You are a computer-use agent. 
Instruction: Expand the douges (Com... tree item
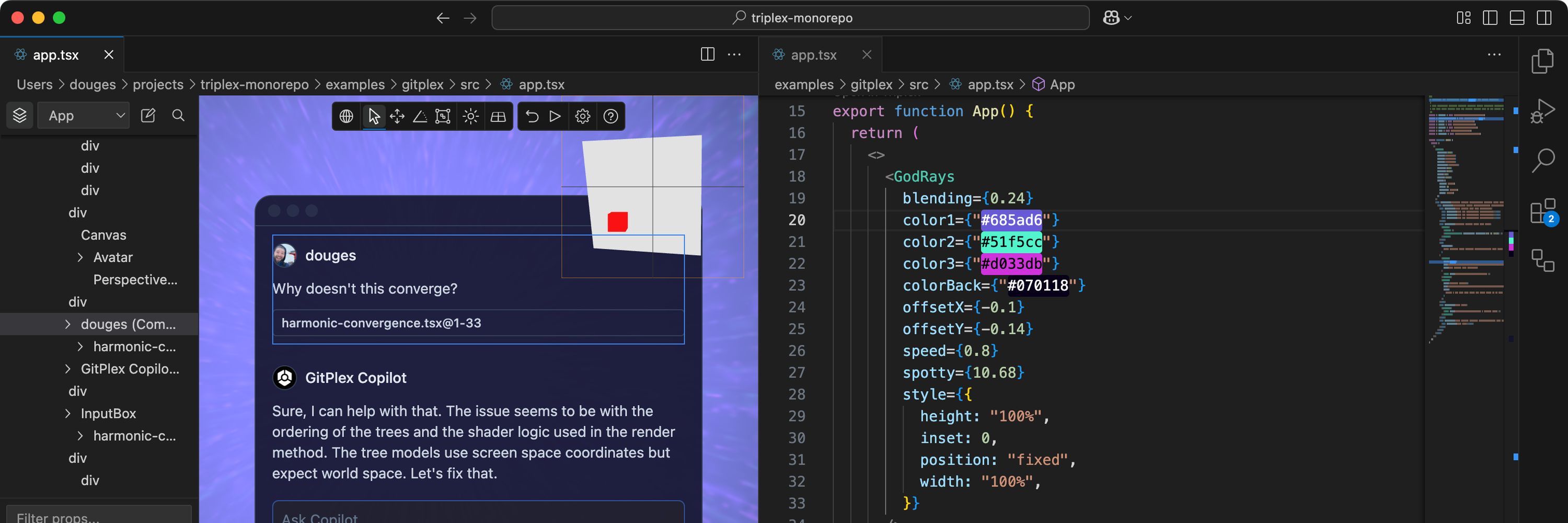pos(67,324)
